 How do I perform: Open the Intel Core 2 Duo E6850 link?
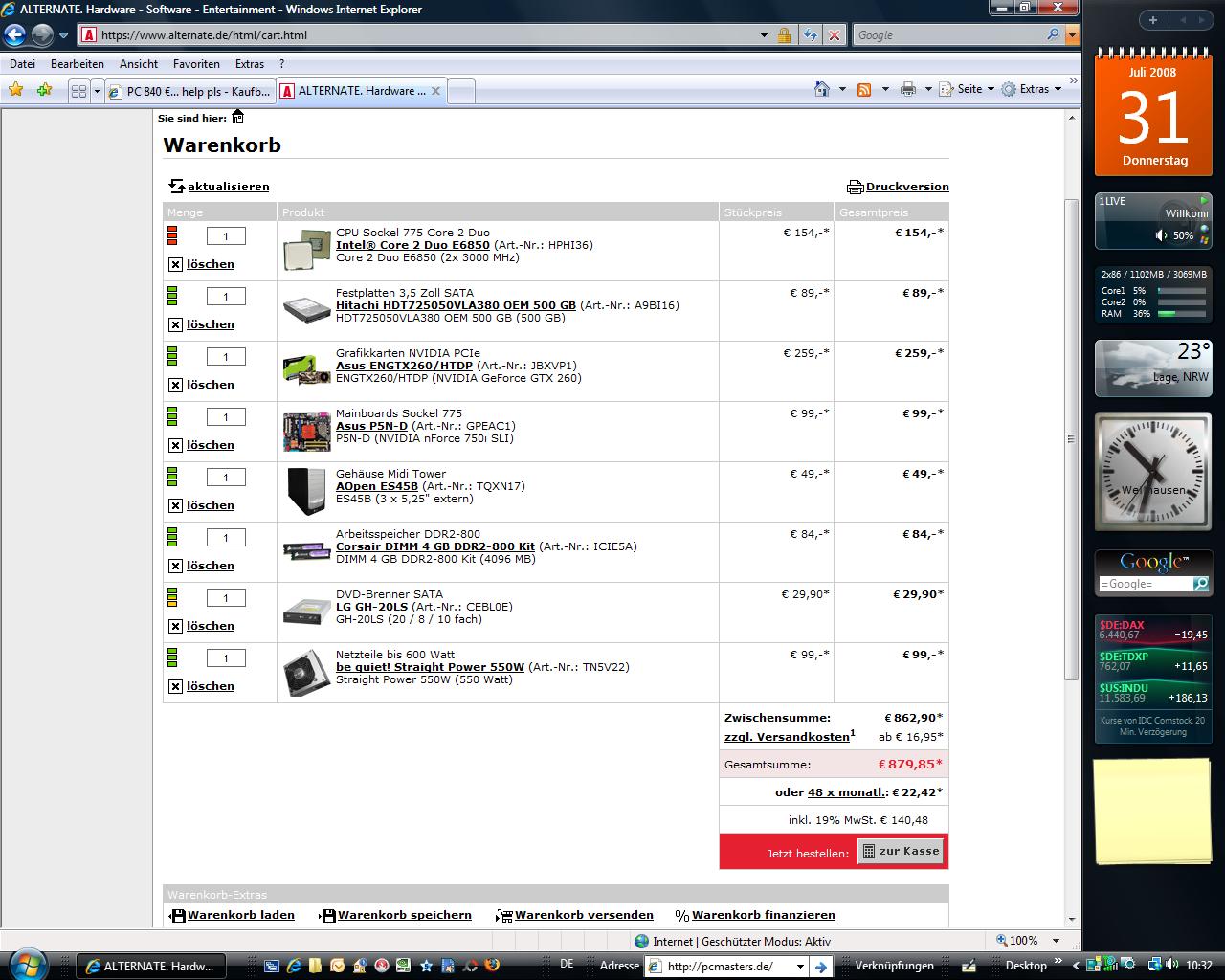[x=412, y=245]
